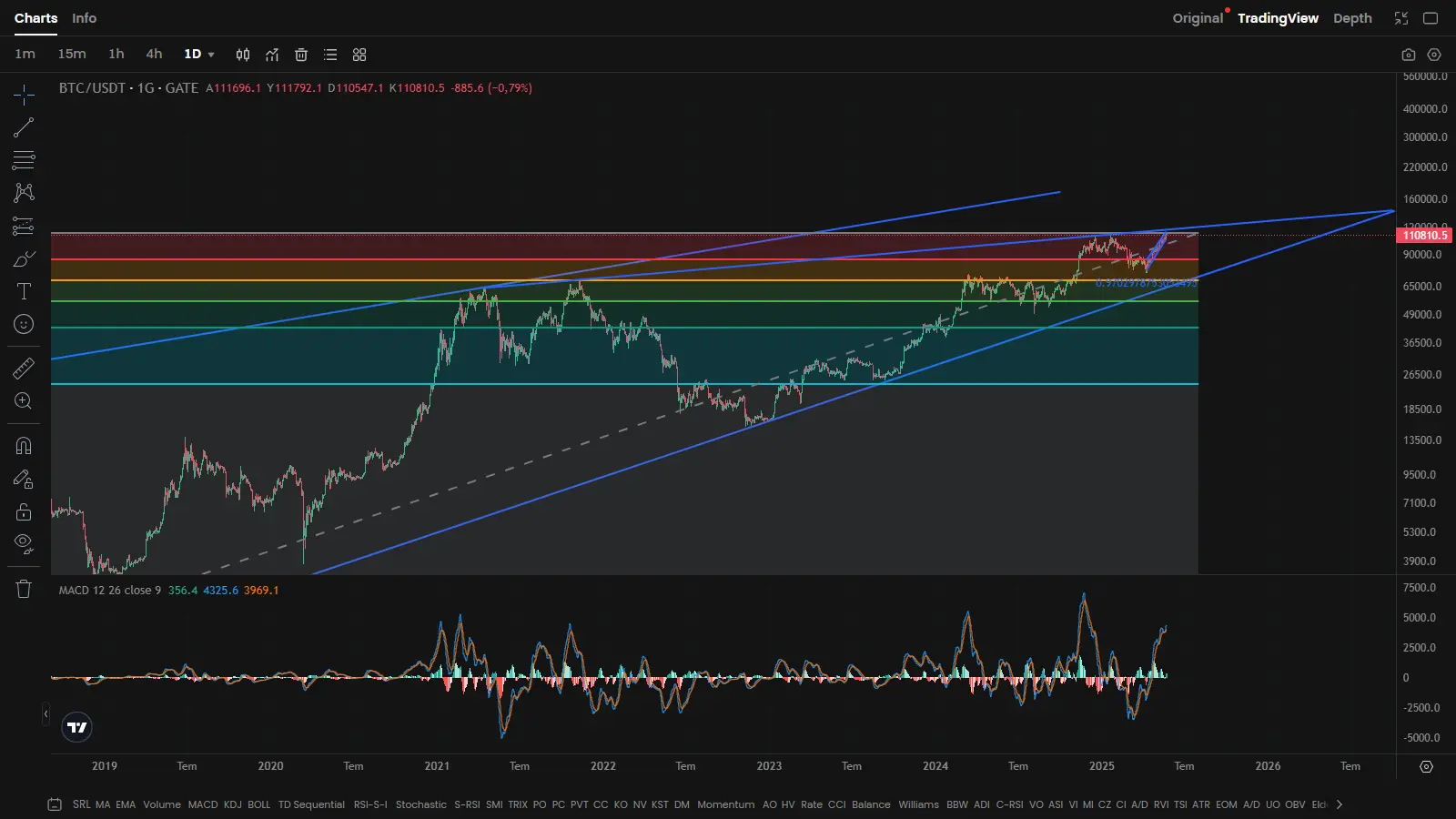Click the 65000.0 price axis label
The width and height of the screenshot is (1456, 819).
pyautogui.click(x=1422, y=287)
